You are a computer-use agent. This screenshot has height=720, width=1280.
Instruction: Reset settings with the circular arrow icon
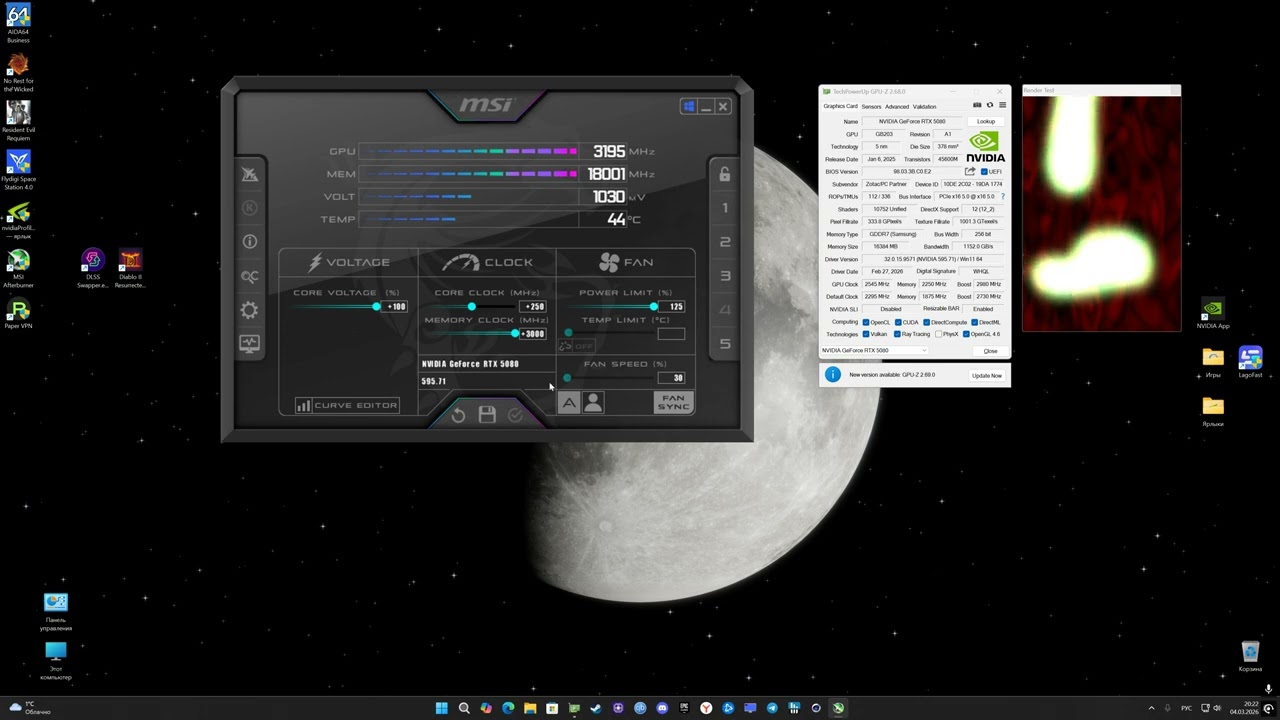coord(458,415)
